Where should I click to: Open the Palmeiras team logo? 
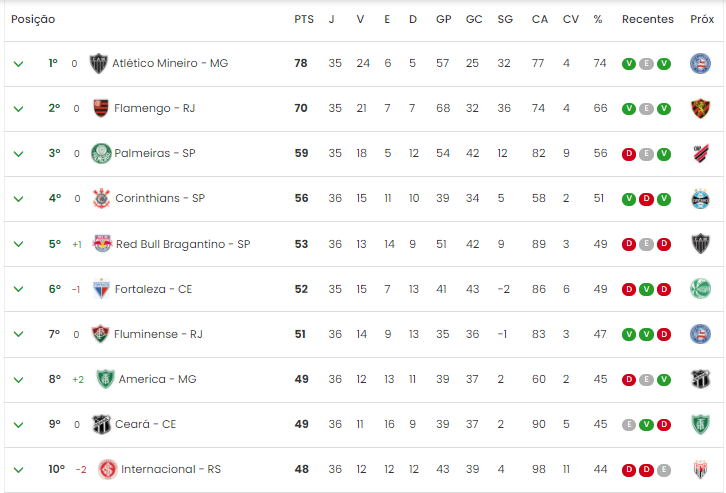pos(101,153)
